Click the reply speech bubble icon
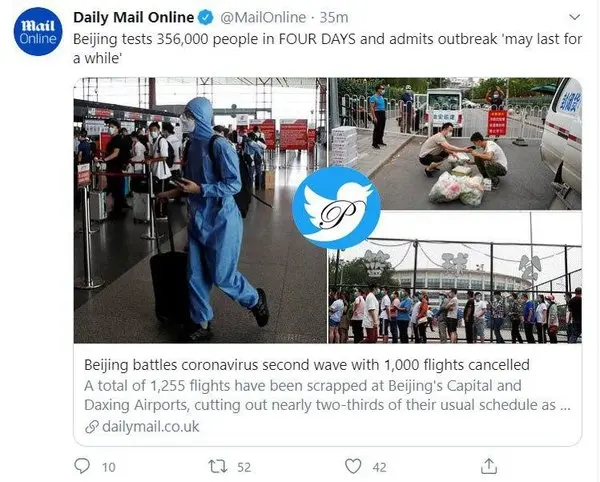Screen dimensions: 600x482 [x=82, y=466]
